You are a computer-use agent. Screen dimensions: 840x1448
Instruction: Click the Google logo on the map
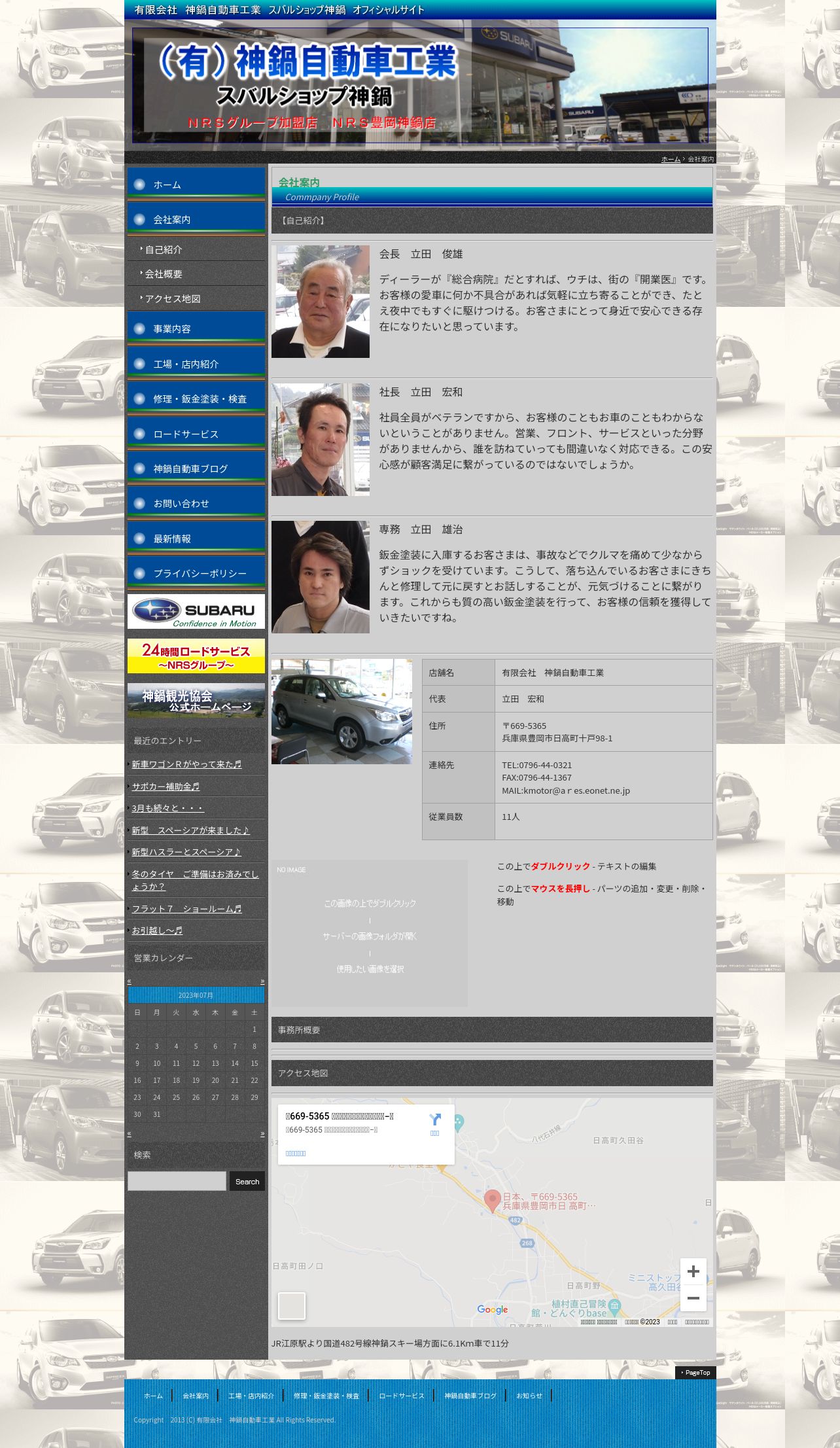click(493, 1309)
